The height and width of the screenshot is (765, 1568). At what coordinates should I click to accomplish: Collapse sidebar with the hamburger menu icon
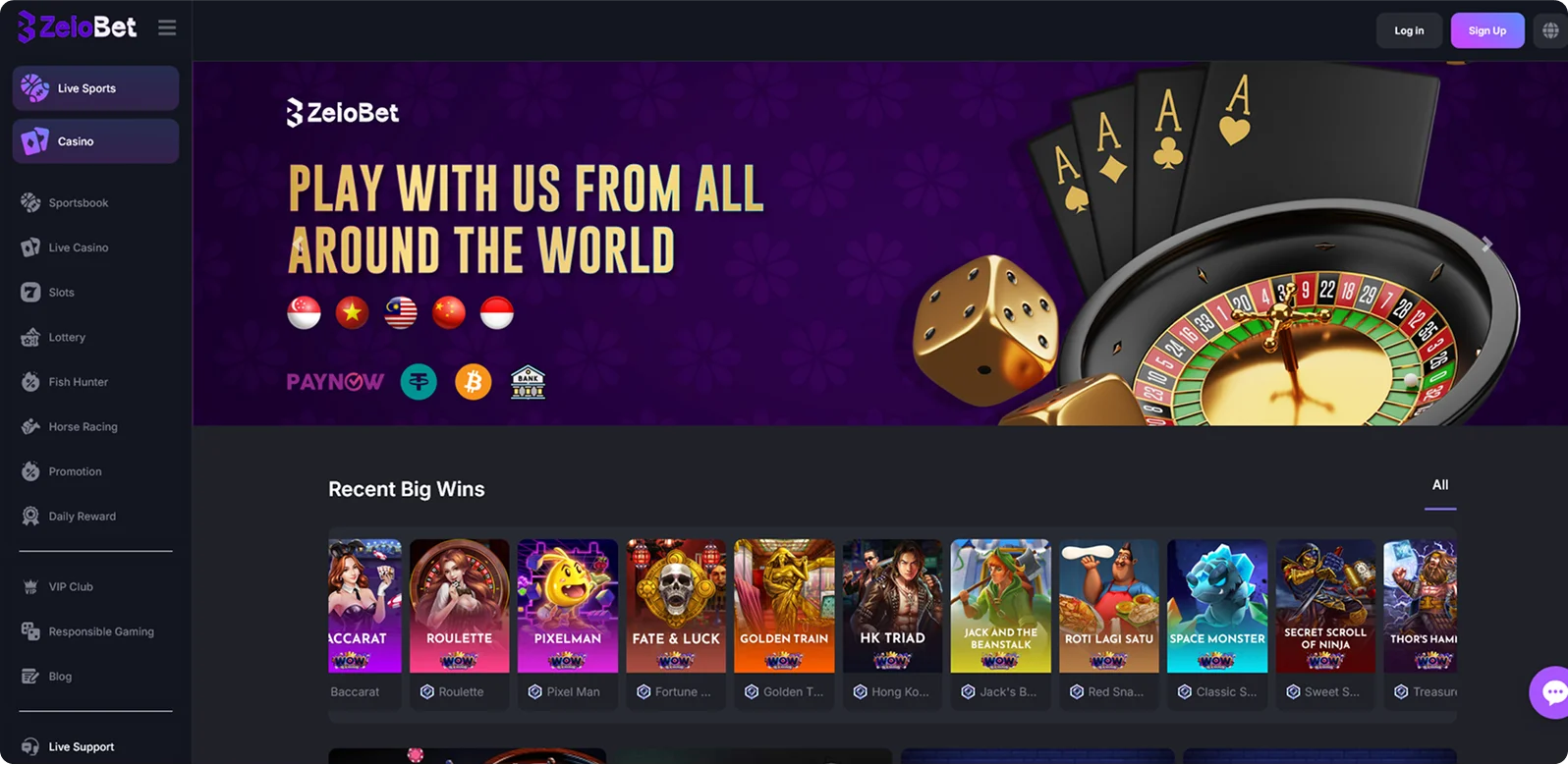(167, 28)
